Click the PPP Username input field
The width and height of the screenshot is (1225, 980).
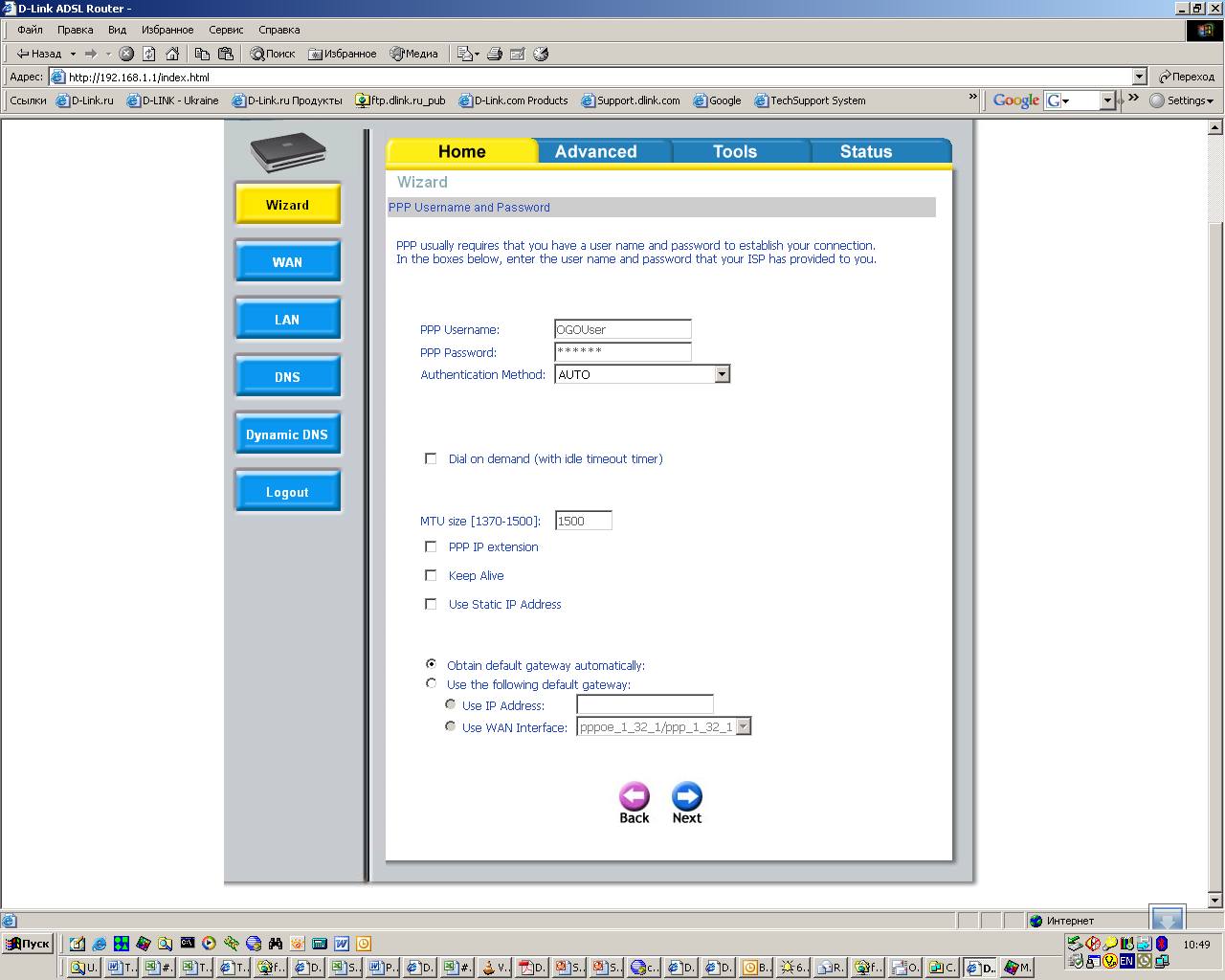(622, 329)
